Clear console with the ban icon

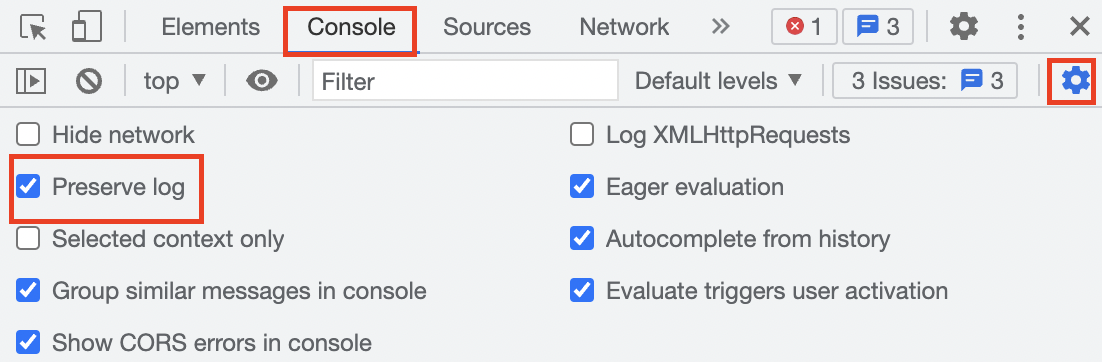click(89, 82)
